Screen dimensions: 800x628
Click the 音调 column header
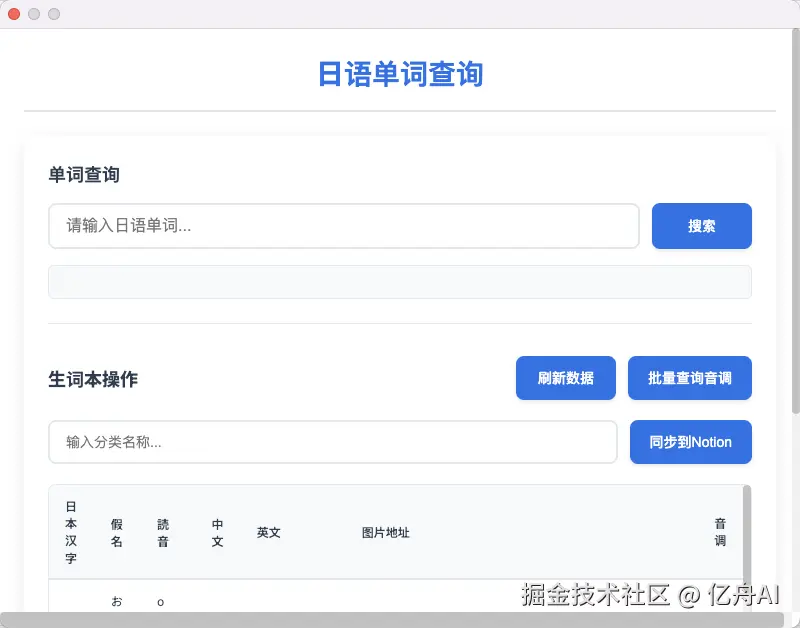pos(720,532)
